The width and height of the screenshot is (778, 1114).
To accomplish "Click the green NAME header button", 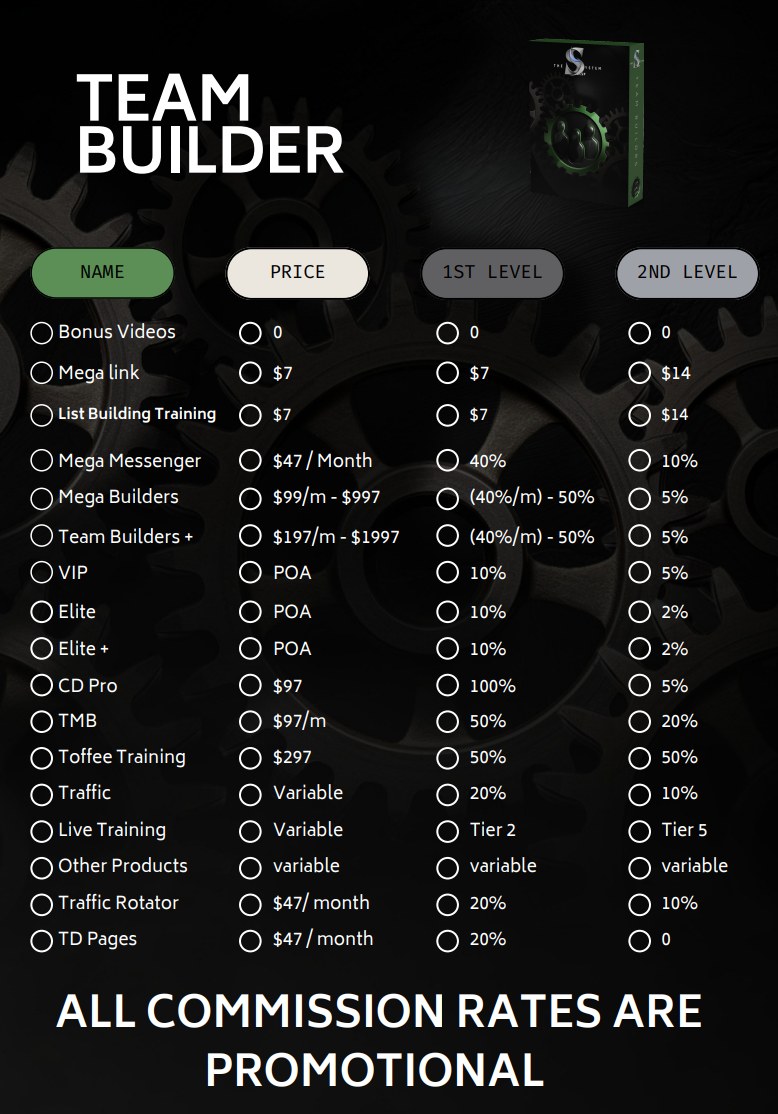I will click(x=102, y=273).
